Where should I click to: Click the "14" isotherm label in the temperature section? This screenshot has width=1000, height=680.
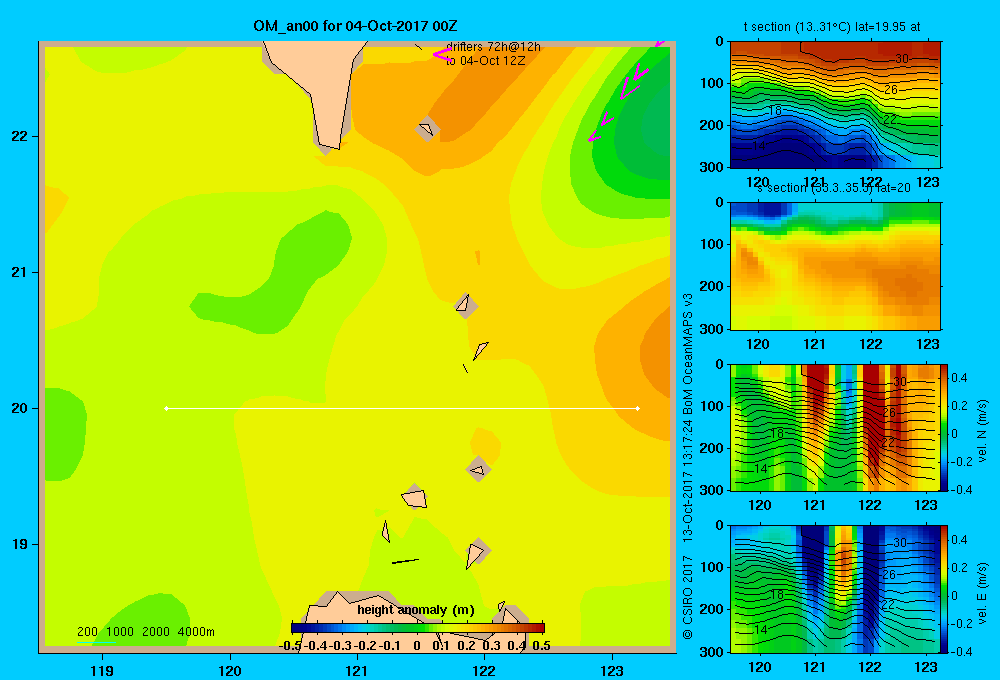(759, 145)
